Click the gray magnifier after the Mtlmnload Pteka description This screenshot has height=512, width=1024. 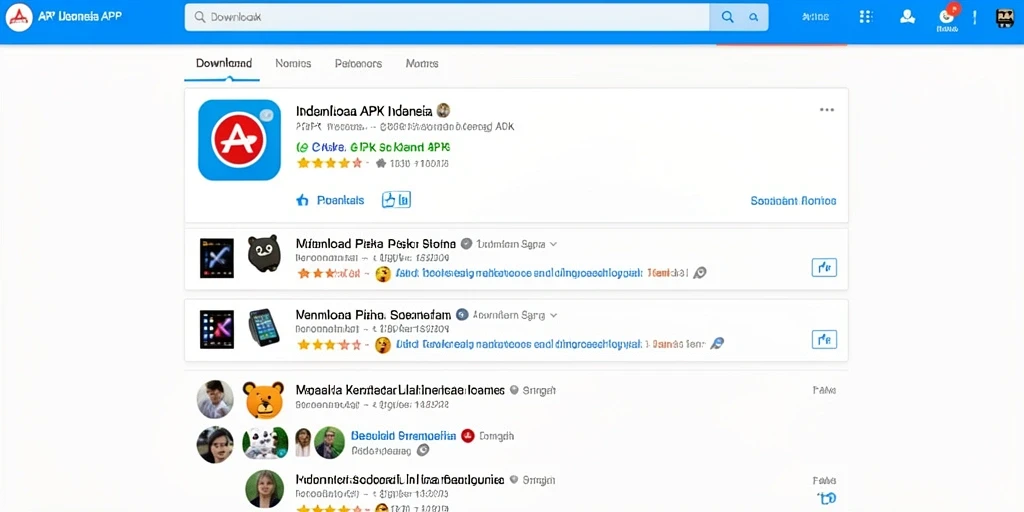[699, 273]
